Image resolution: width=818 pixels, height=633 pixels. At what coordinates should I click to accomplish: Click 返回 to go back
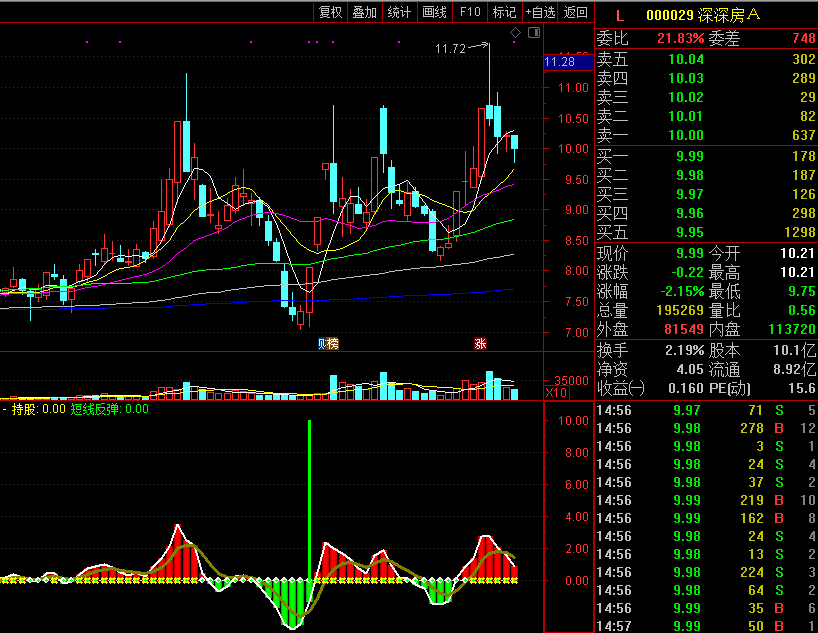pos(575,12)
